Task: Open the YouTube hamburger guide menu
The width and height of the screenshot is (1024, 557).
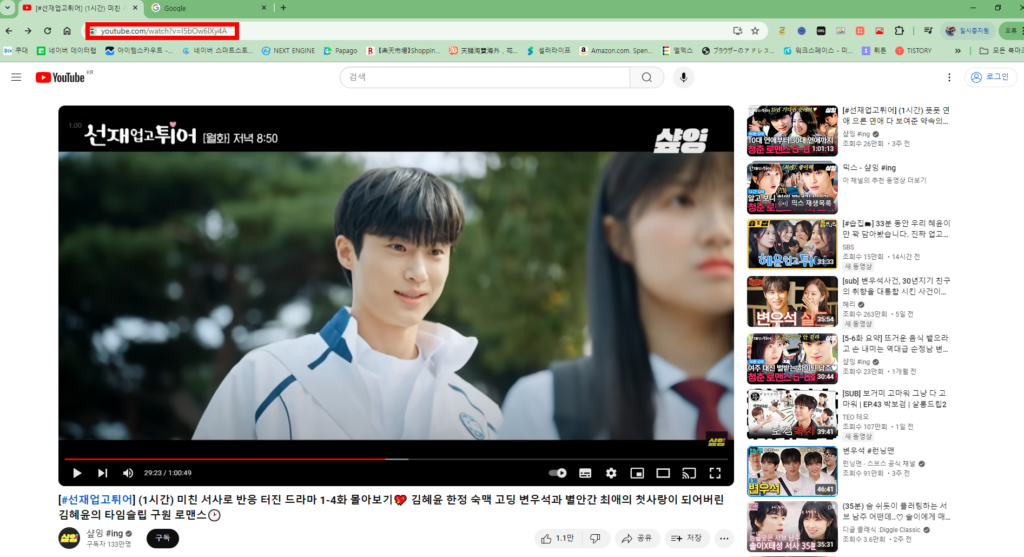Action: point(16,77)
